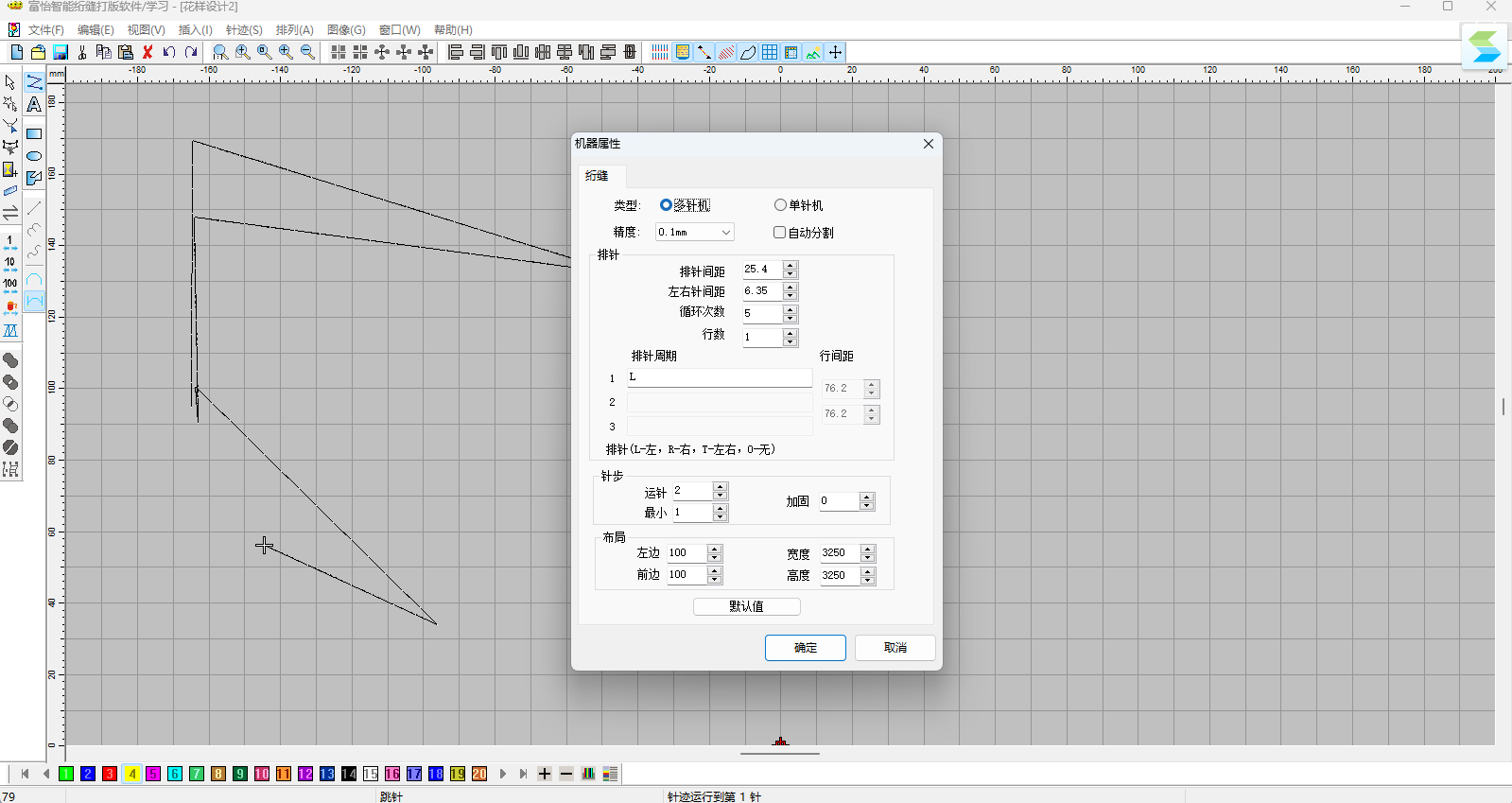Cut selection with the scissors icon
The height and width of the screenshot is (803, 1512).
[82, 52]
